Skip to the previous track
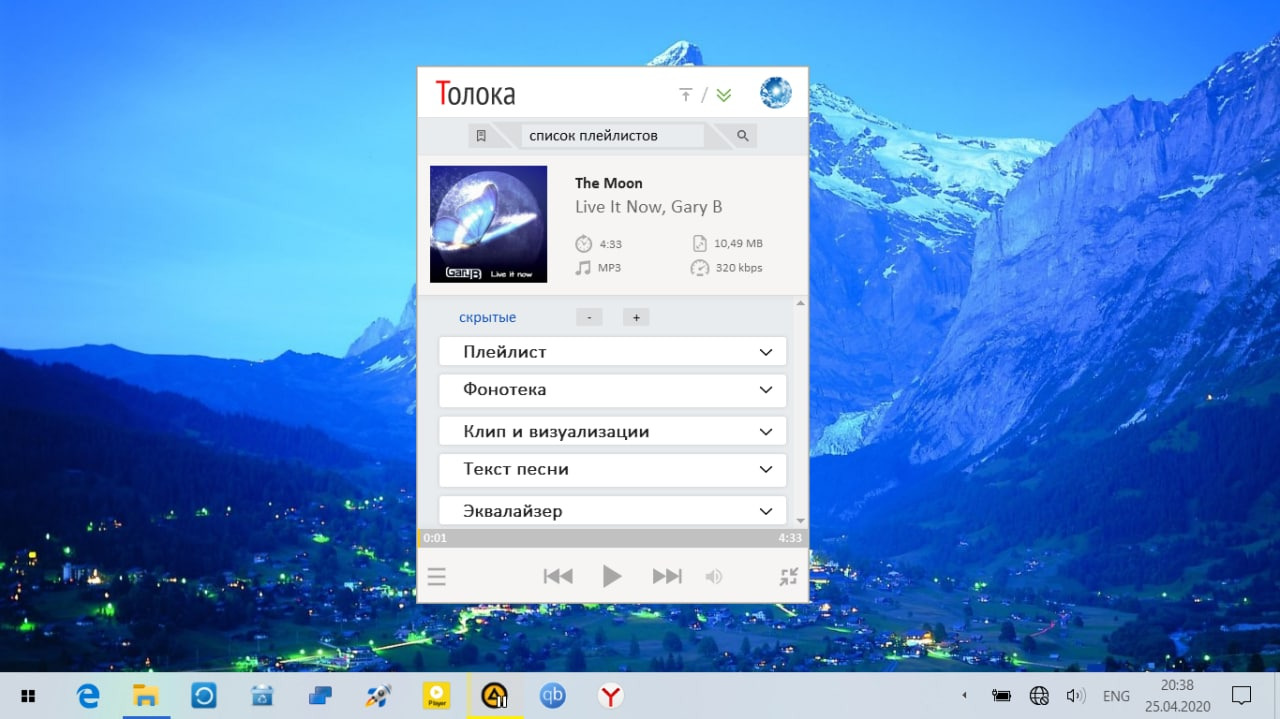Viewport: 1280px width, 719px height. tap(558, 576)
